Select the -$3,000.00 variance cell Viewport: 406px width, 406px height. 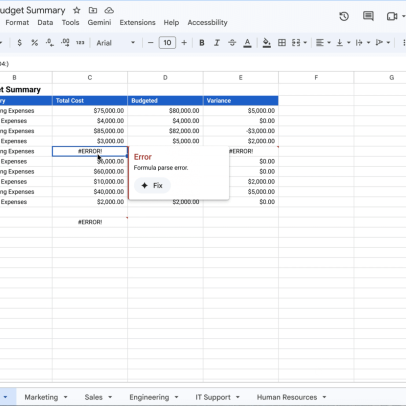[x=241, y=131]
